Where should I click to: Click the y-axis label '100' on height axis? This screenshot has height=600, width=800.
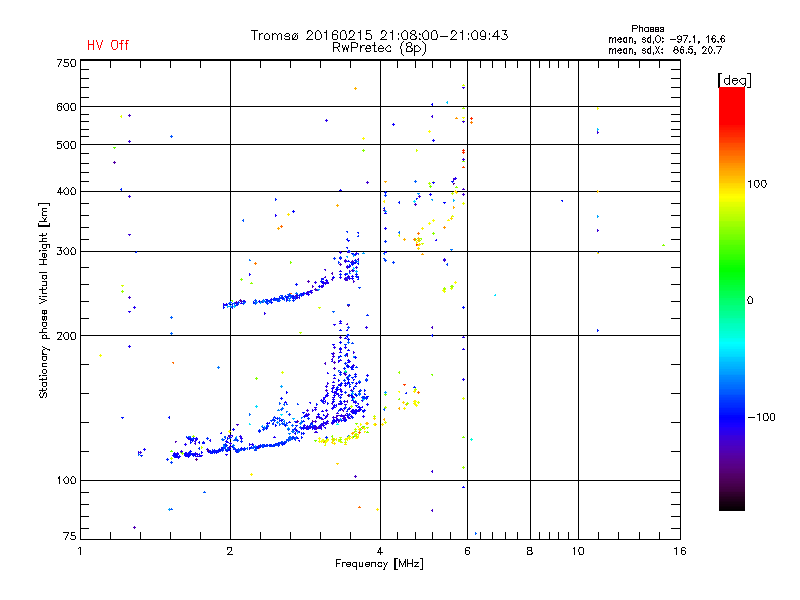(x=66, y=480)
